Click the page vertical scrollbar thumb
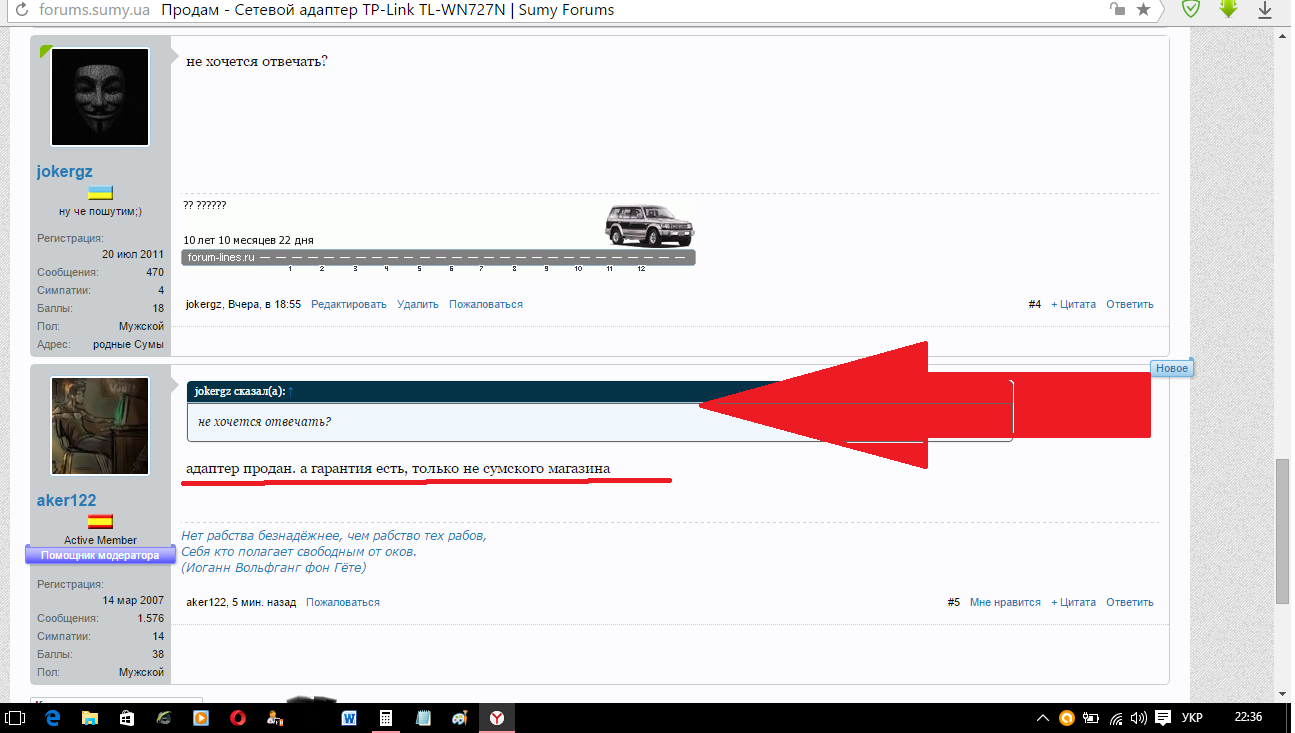The height and width of the screenshot is (733, 1295). pyautogui.click(x=1283, y=530)
